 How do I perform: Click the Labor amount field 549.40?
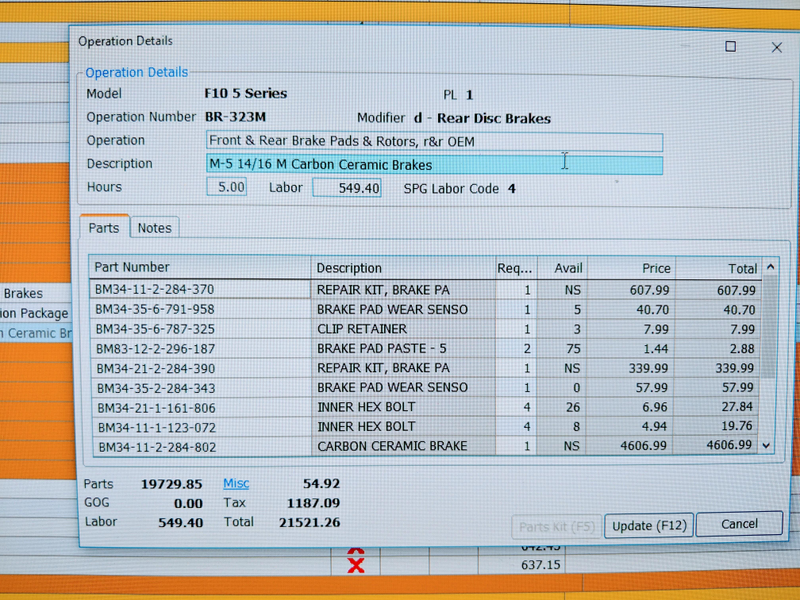[x=347, y=188]
